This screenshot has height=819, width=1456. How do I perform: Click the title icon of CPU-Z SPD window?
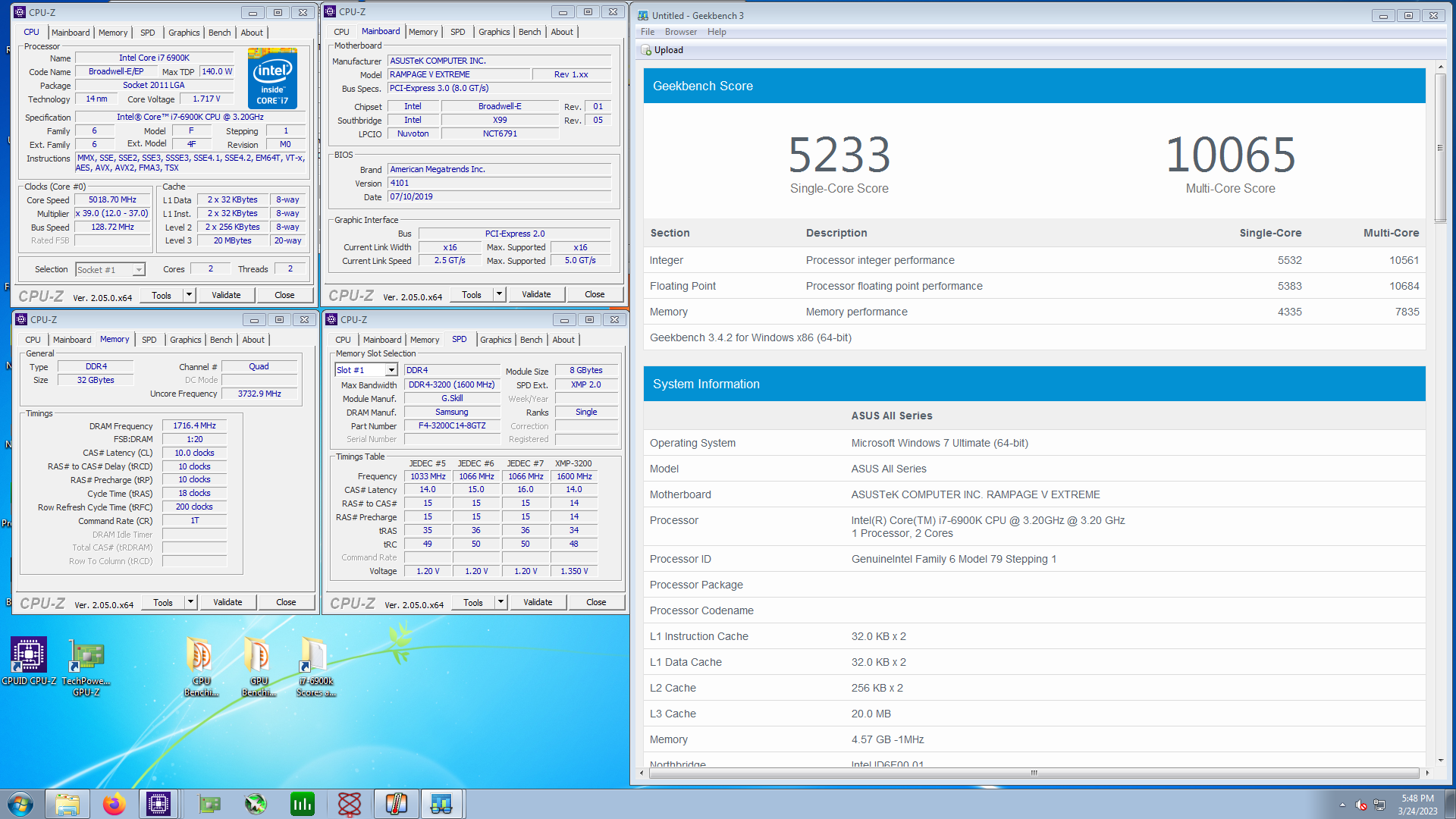click(x=331, y=319)
